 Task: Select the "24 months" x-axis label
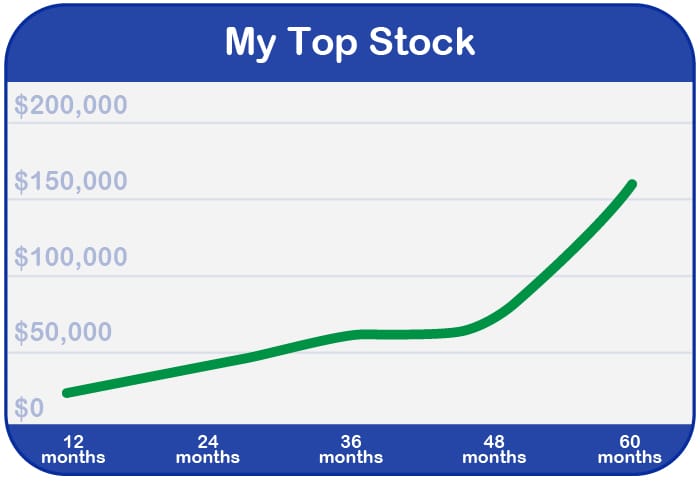[207, 449]
